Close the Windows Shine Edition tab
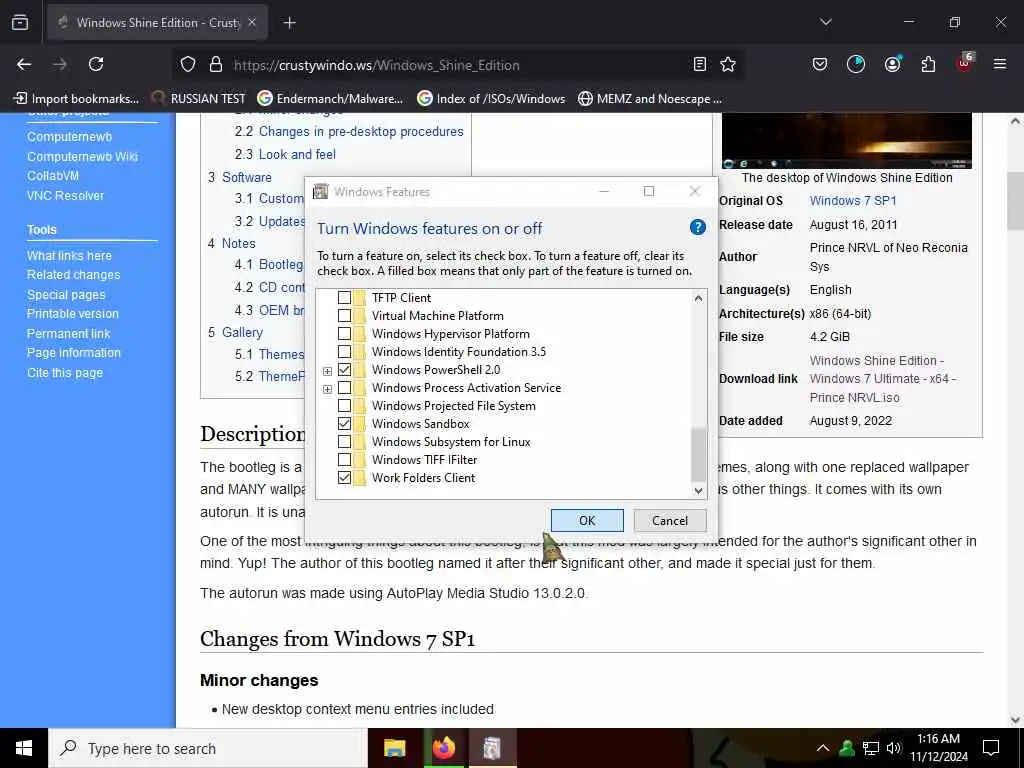Screen dimensions: 1024x768 252,22
